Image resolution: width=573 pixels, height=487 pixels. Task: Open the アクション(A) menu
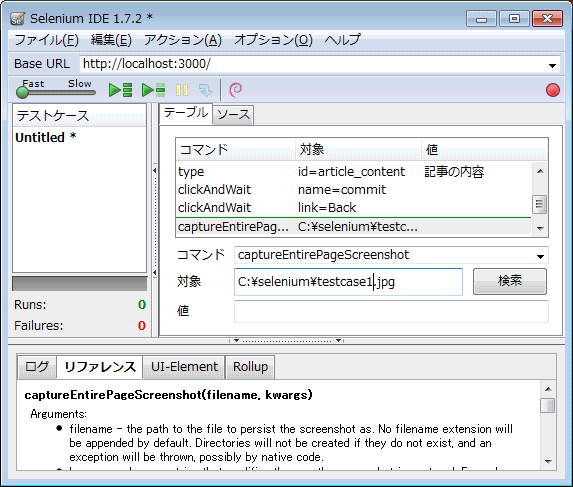click(x=183, y=39)
